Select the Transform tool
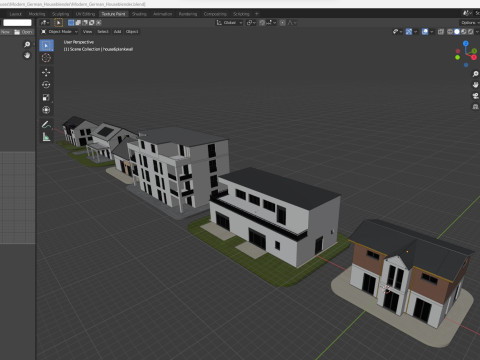Screen dimensions: 480x360 [46, 110]
